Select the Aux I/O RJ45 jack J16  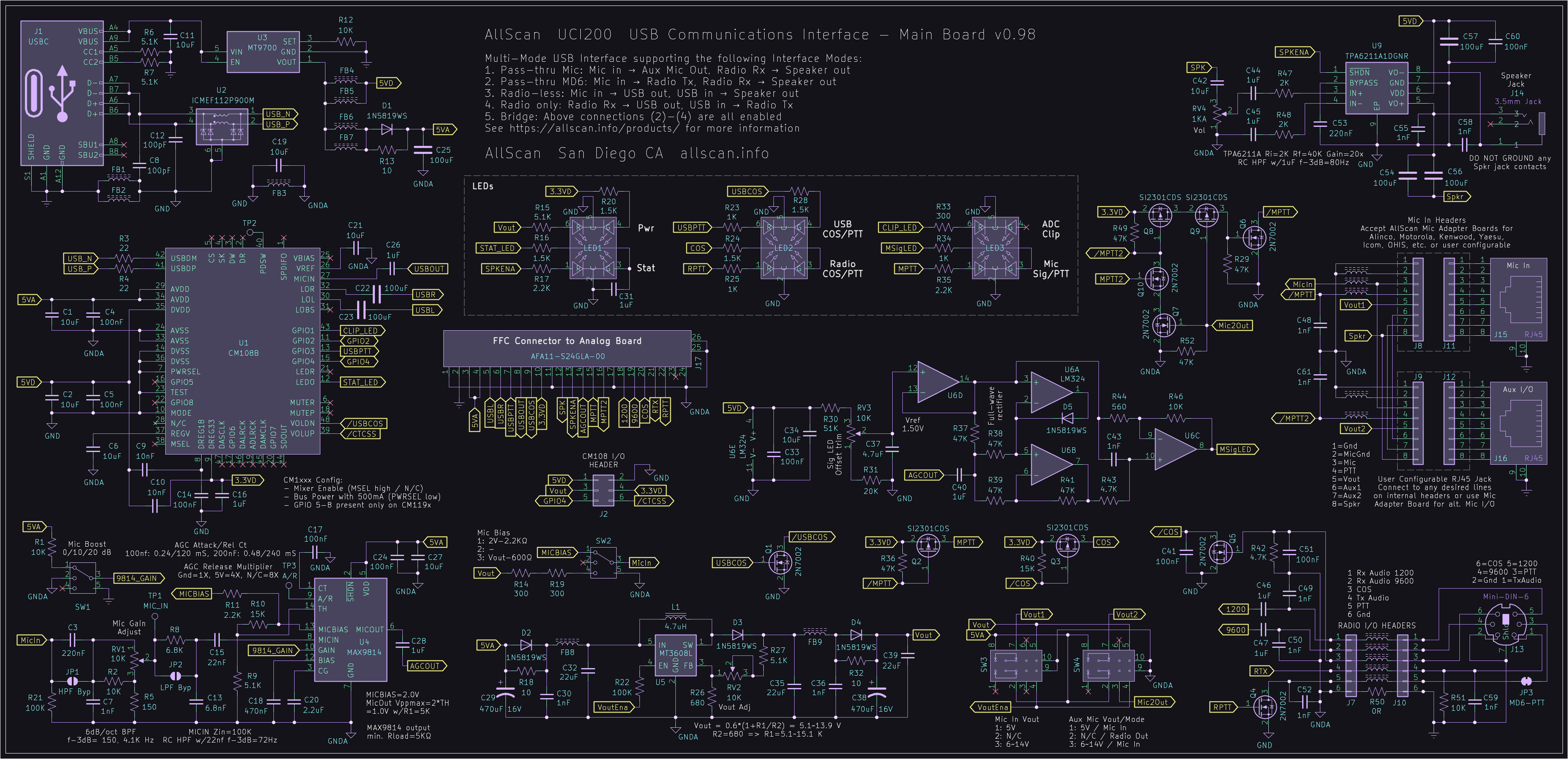(1518, 423)
